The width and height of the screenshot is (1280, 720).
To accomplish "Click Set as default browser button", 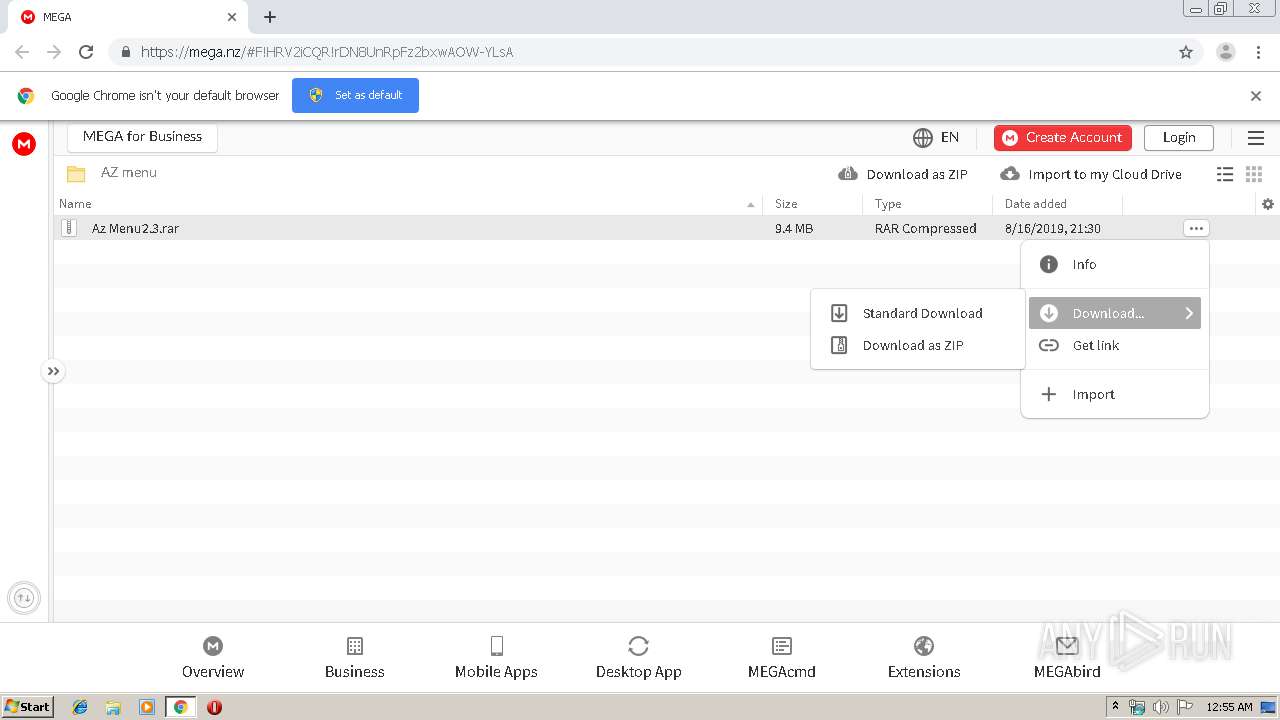I will [355, 95].
